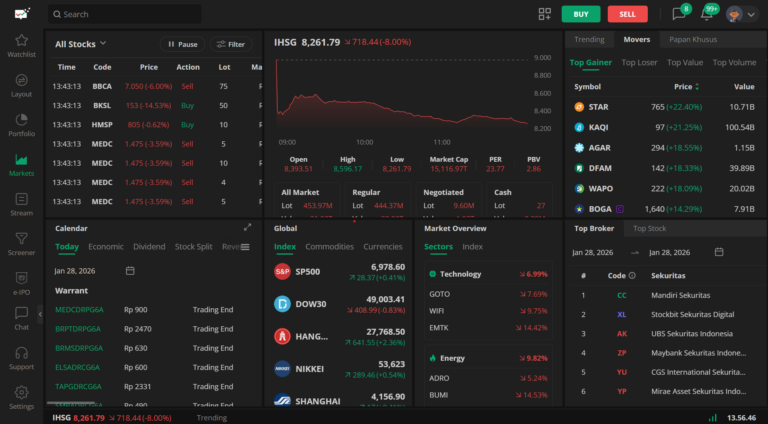The width and height of the screenshot is (768, 424).
Task: Open the e-IPO section
Action: coord(21,284)
